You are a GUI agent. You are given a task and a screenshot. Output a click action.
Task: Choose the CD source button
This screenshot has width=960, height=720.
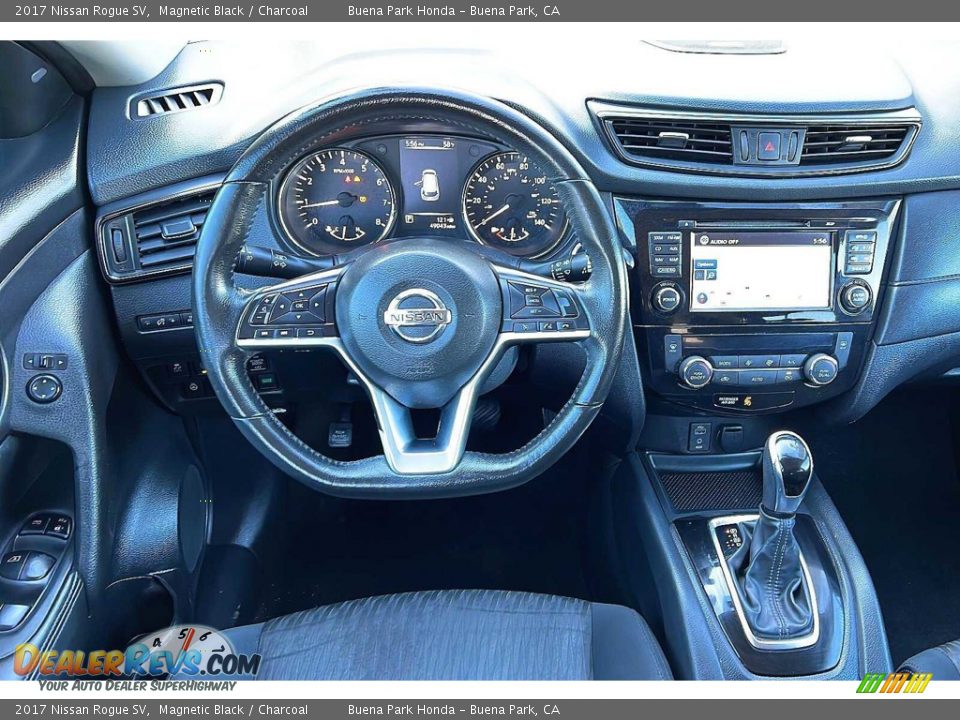658,249
